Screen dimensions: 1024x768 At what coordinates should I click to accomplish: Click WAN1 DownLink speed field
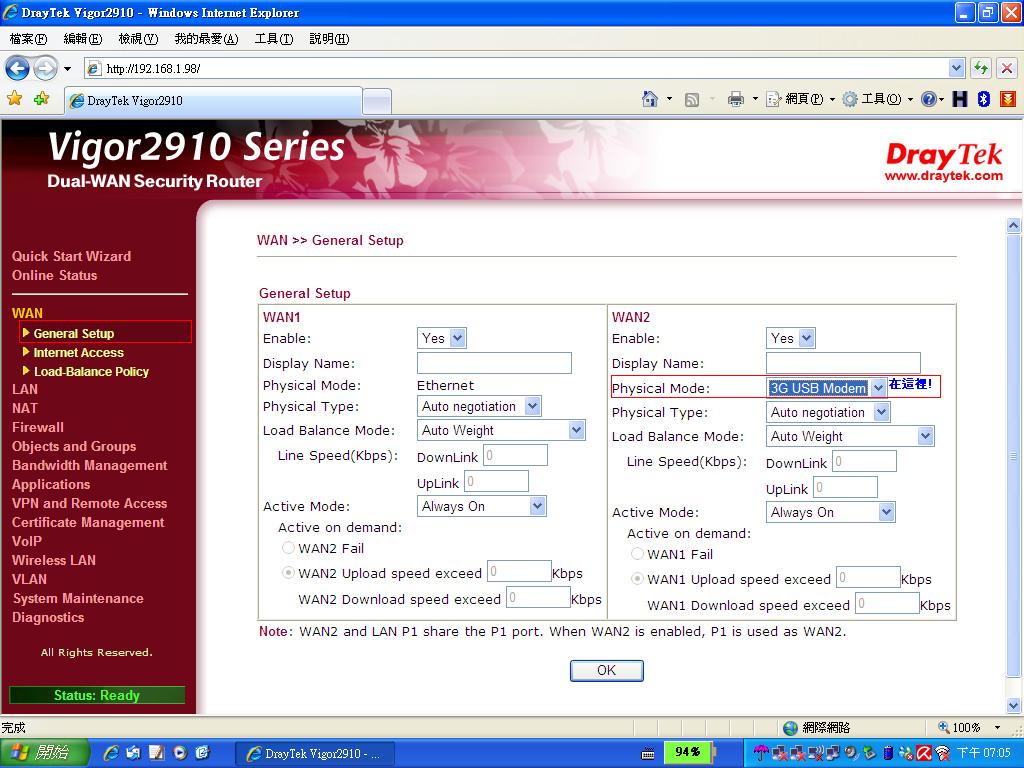[x=515, y=455]
